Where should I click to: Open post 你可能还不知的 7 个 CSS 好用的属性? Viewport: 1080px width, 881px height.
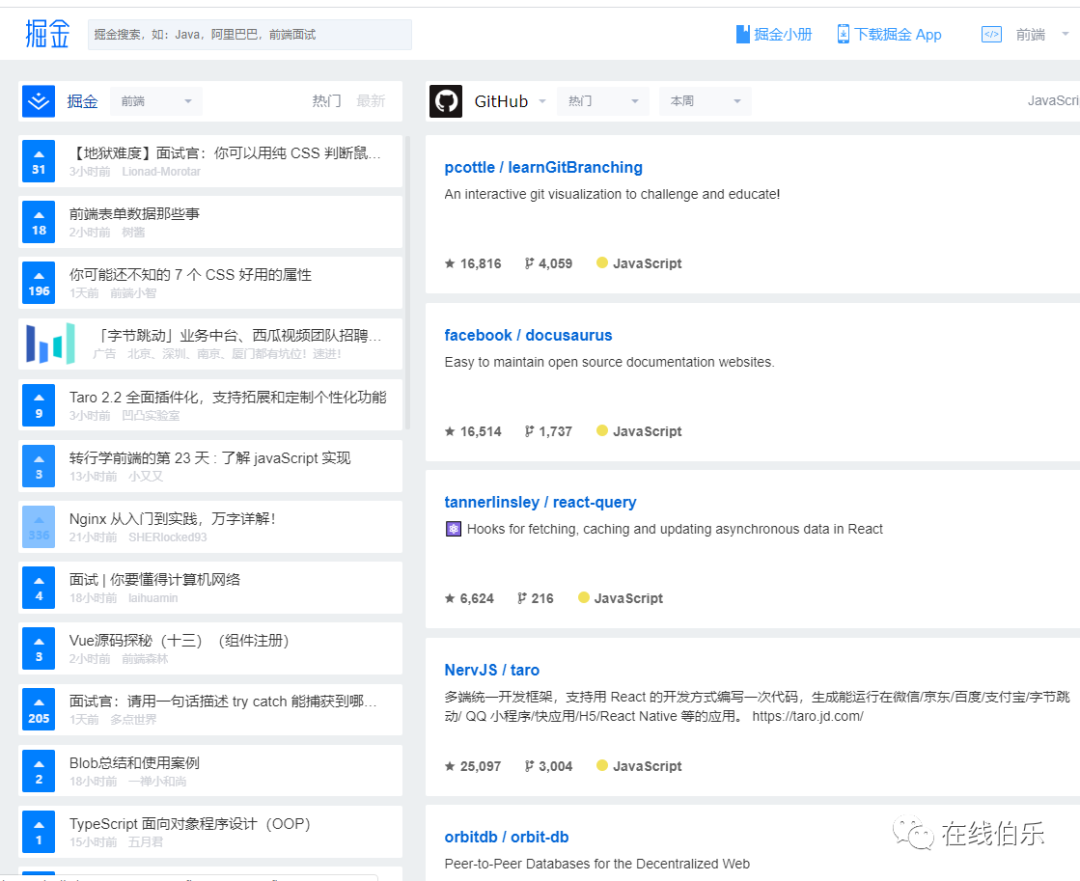pyautogui.click(x=190, y=275)
